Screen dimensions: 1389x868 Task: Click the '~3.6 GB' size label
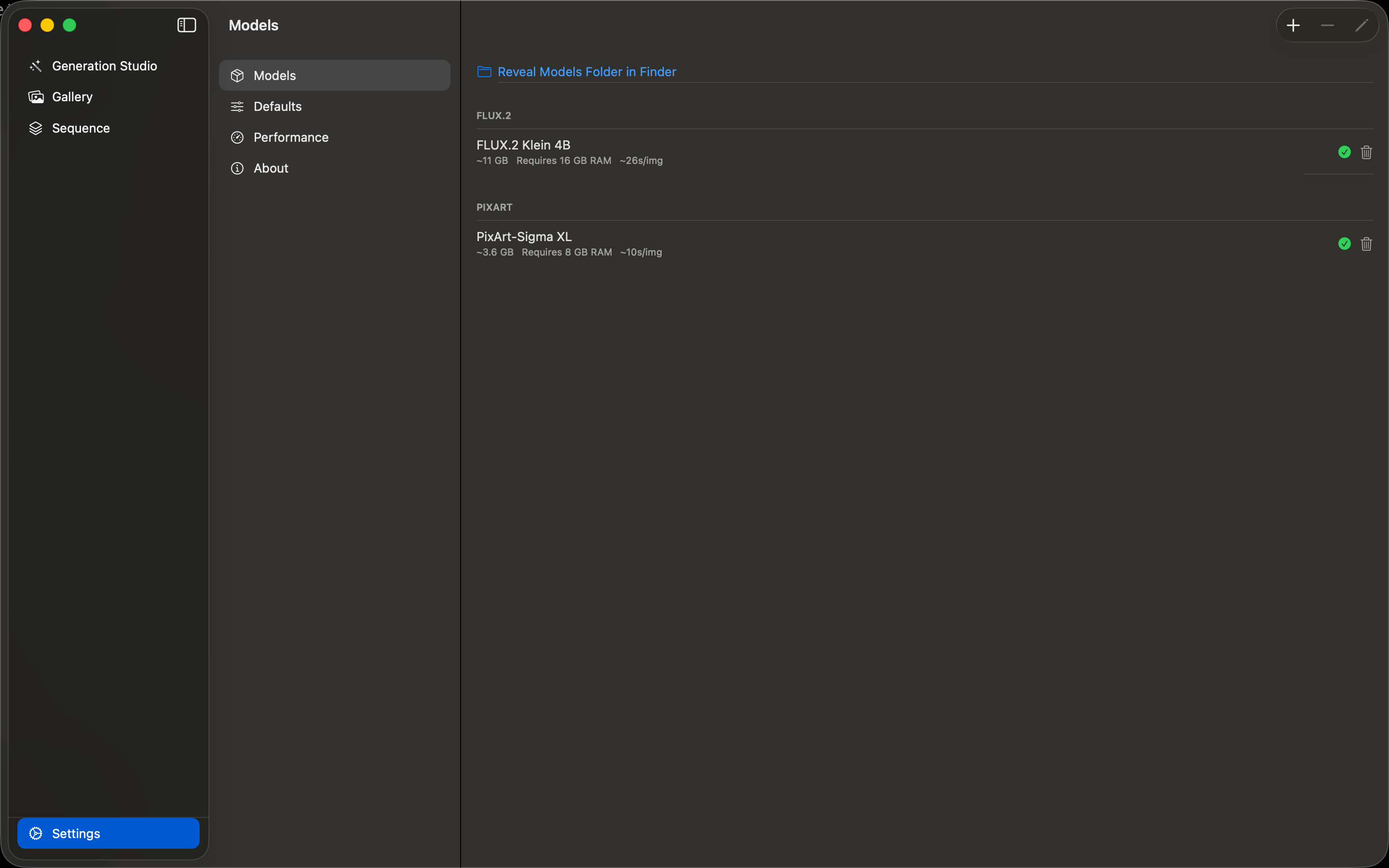coord(495,253)
